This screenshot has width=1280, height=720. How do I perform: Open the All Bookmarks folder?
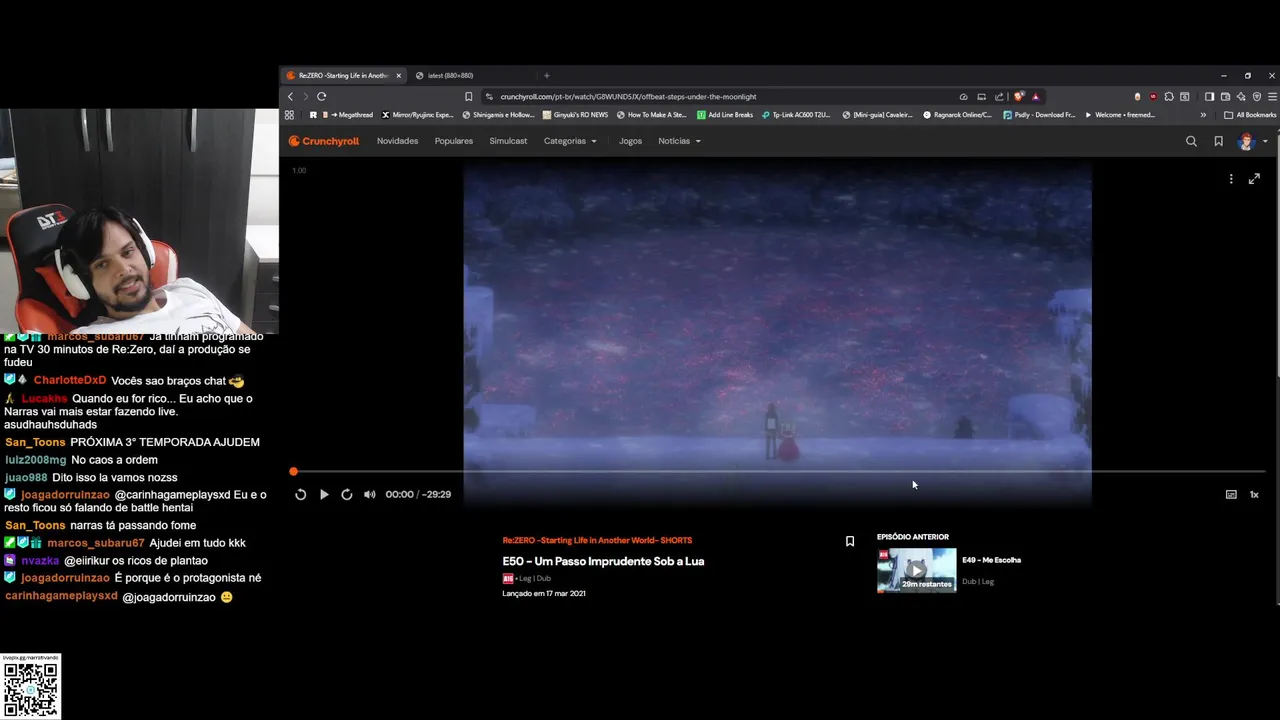point(1250,115)
